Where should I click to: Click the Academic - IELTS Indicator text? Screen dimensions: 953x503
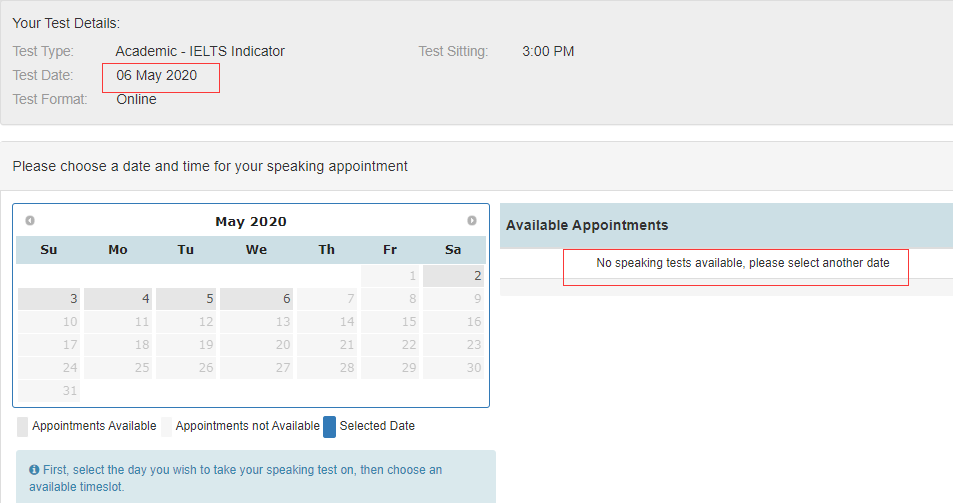click(200, 51)
